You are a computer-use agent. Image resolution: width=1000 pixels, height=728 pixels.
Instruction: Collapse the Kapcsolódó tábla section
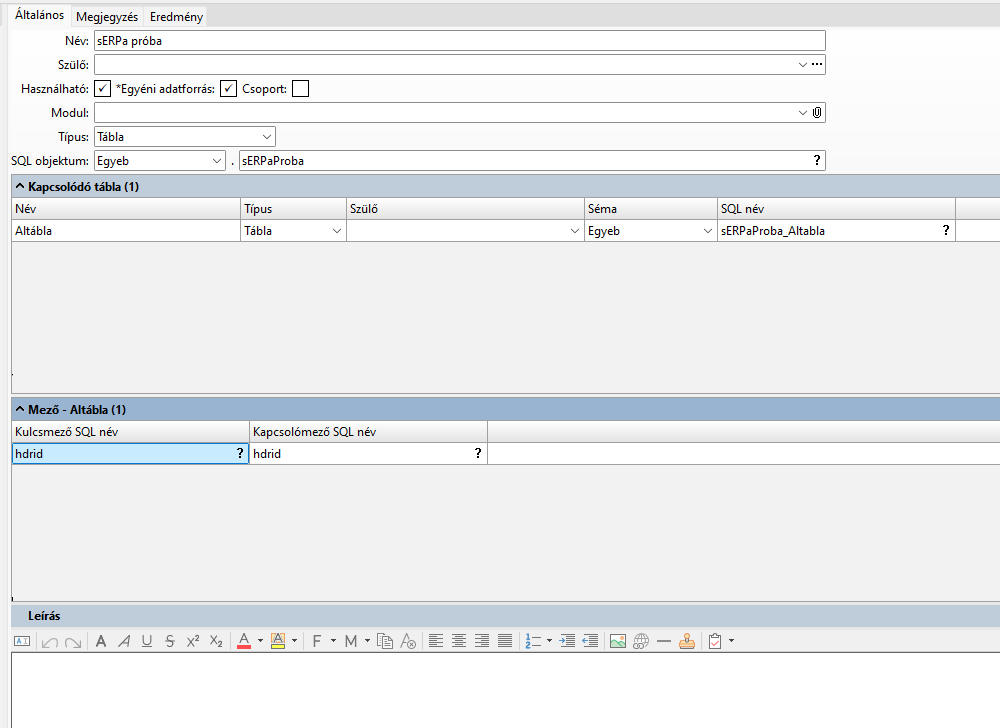[x=18, y=187]
